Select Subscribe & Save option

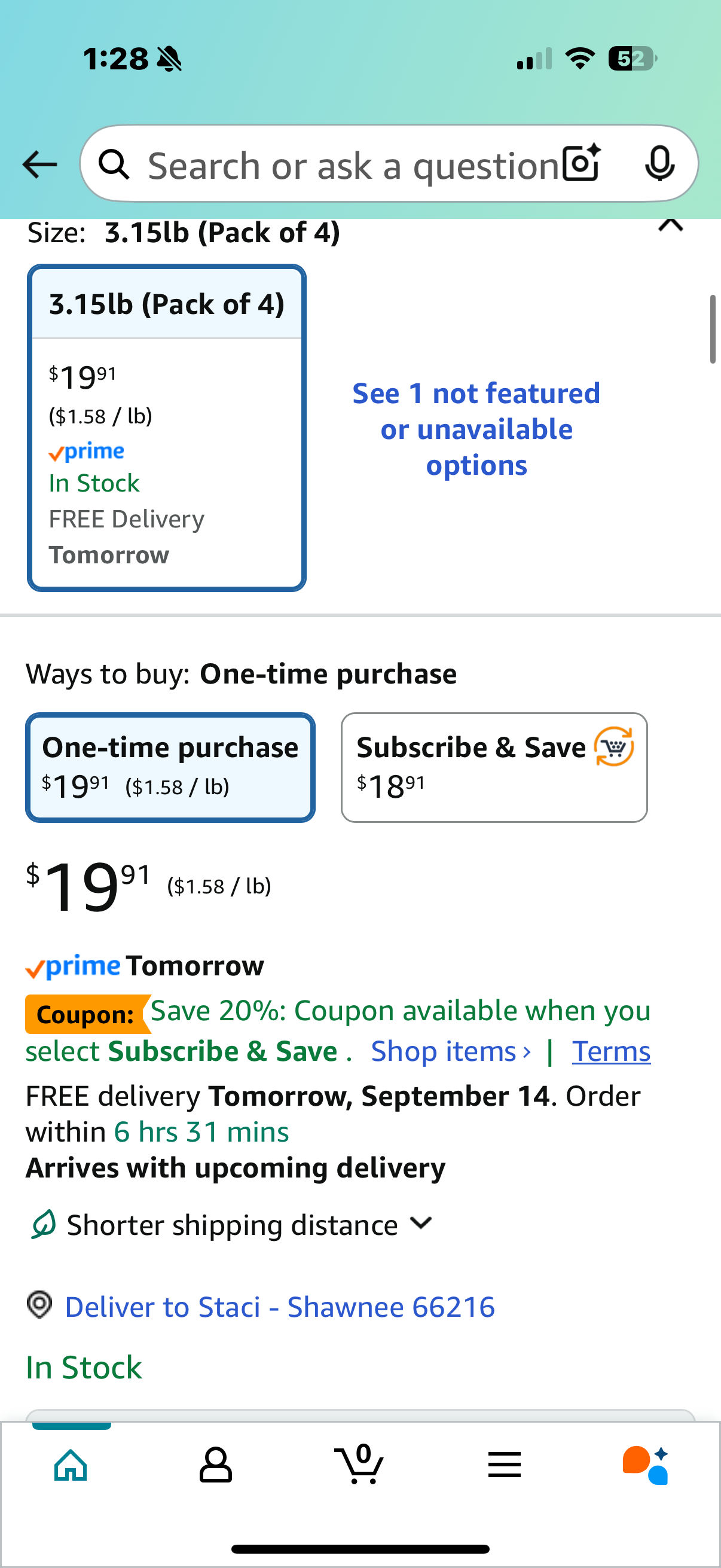[x=494, y=767]
